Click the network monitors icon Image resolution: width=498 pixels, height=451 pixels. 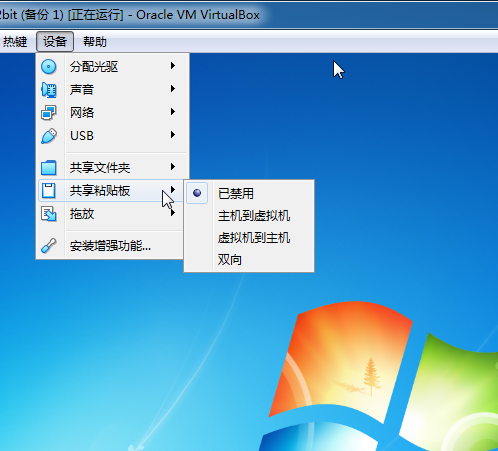click(x=49, y=113)
